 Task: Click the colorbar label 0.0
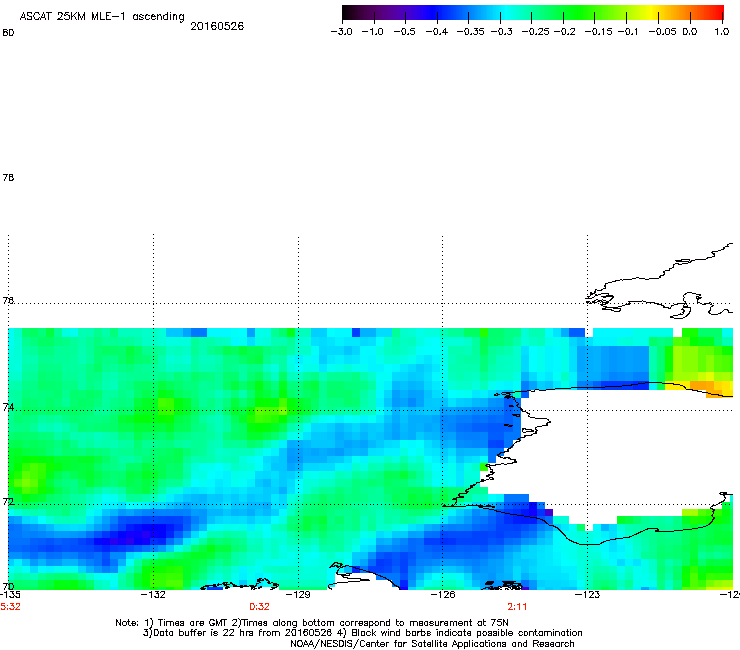[x=690, y=32]
